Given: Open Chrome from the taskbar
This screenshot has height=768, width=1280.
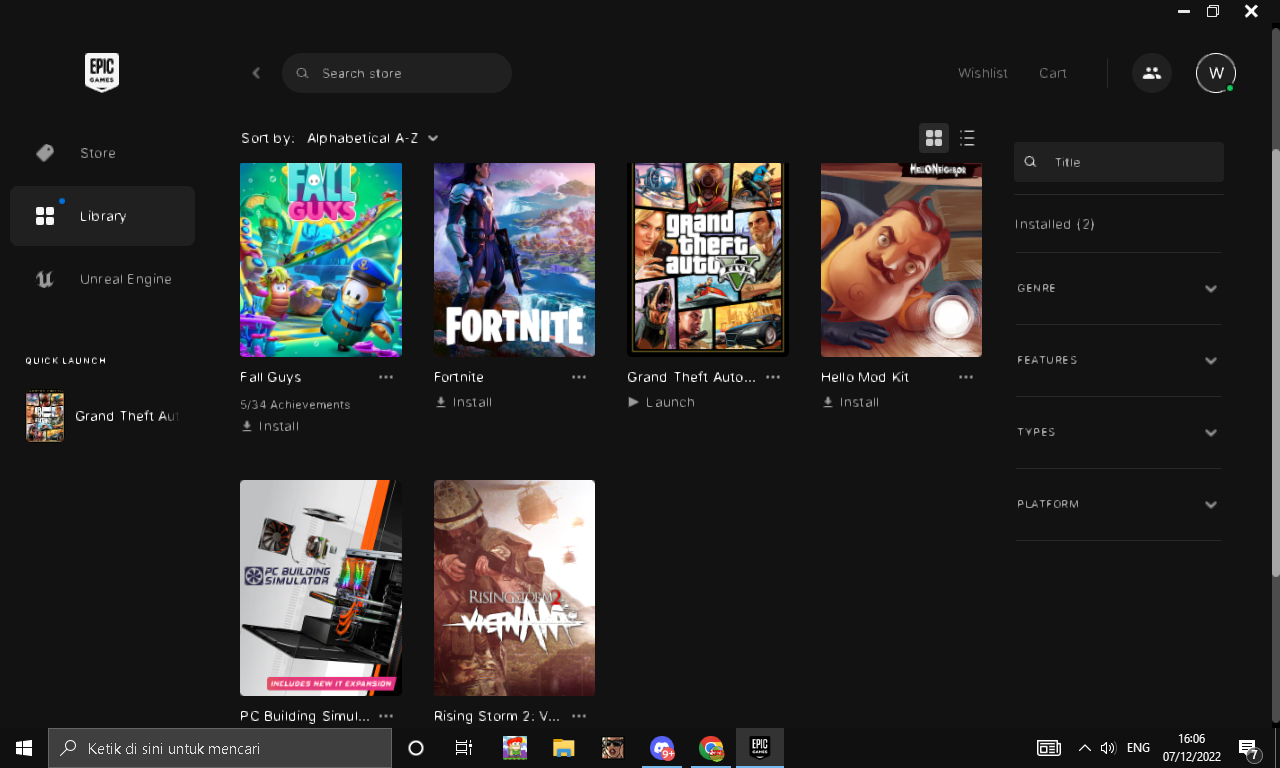Looking at the screenshot, I should coord(711,748).
